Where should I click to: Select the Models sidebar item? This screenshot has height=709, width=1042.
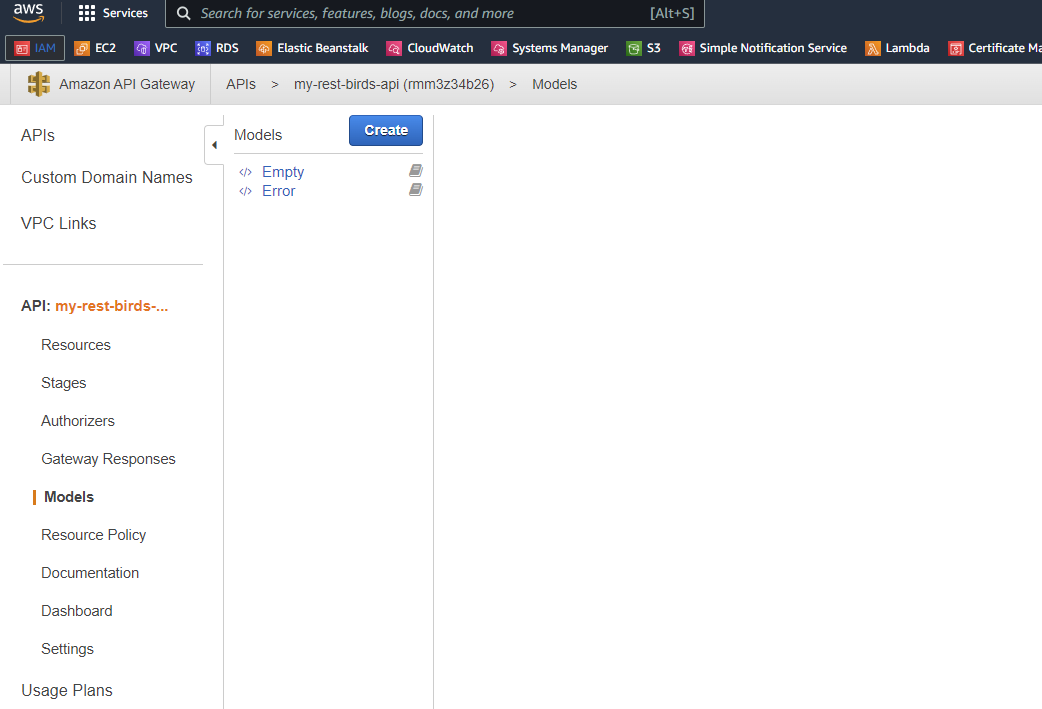69,497
